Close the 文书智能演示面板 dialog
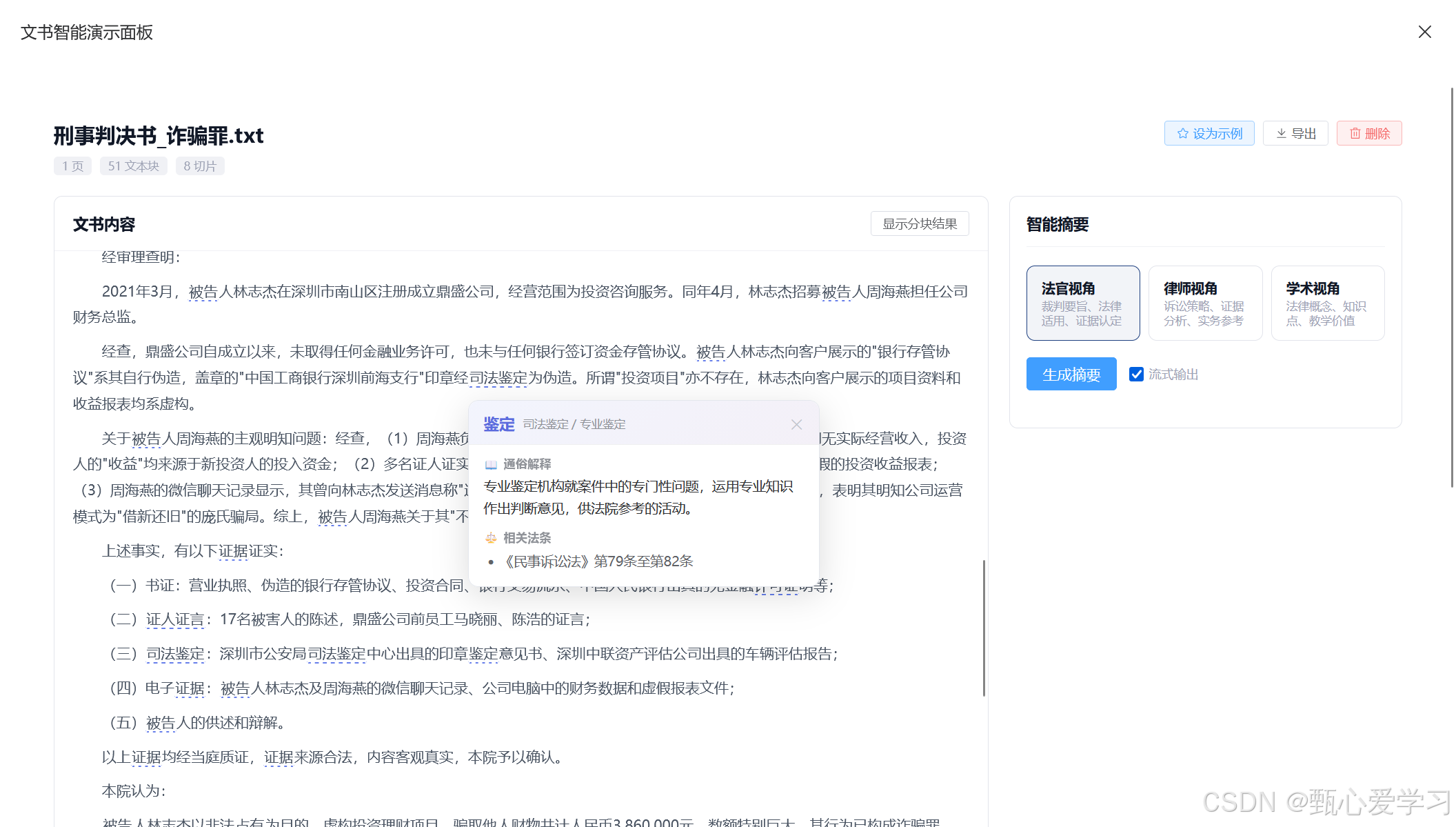 (x=1424, y=32)
